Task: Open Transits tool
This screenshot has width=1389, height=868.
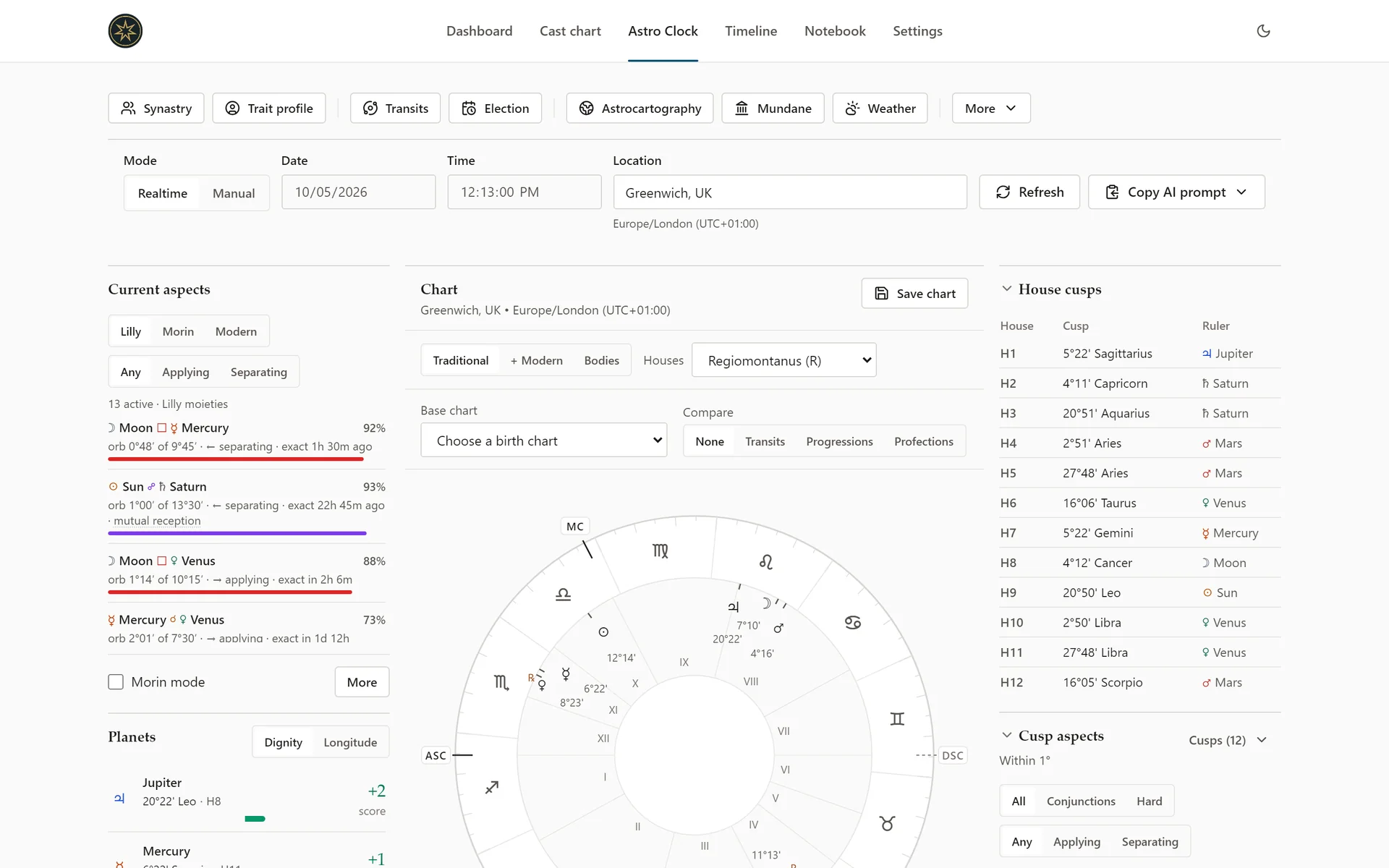Action: [395, 109]
